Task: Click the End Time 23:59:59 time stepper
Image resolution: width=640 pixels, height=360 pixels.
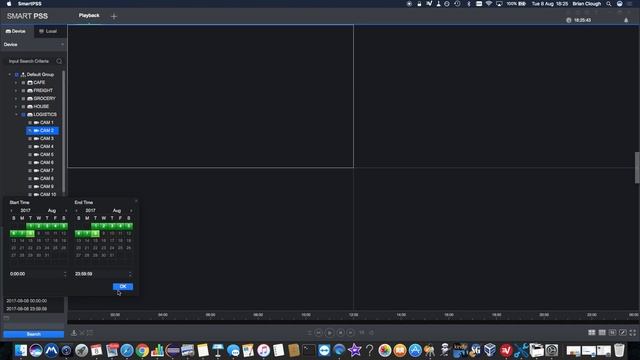Action: tap(130, 274)
